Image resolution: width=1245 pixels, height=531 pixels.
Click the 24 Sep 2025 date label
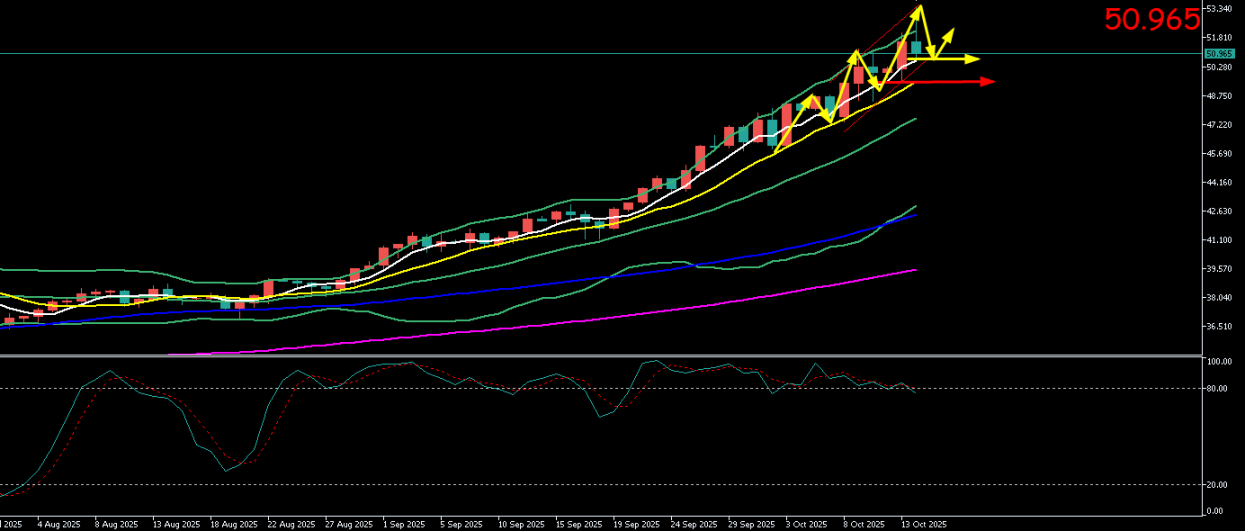point(693,524)
